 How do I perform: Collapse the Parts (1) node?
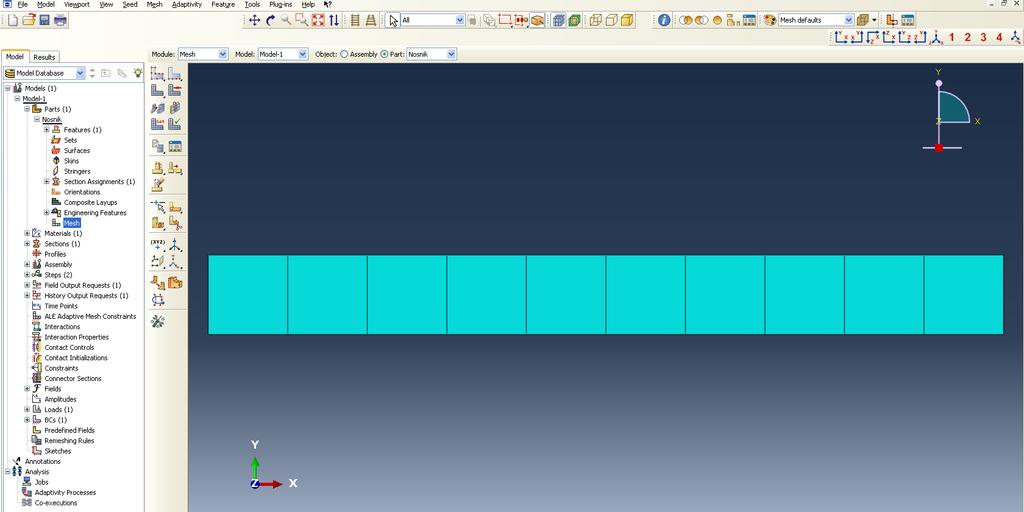click(x=27, y=109)
